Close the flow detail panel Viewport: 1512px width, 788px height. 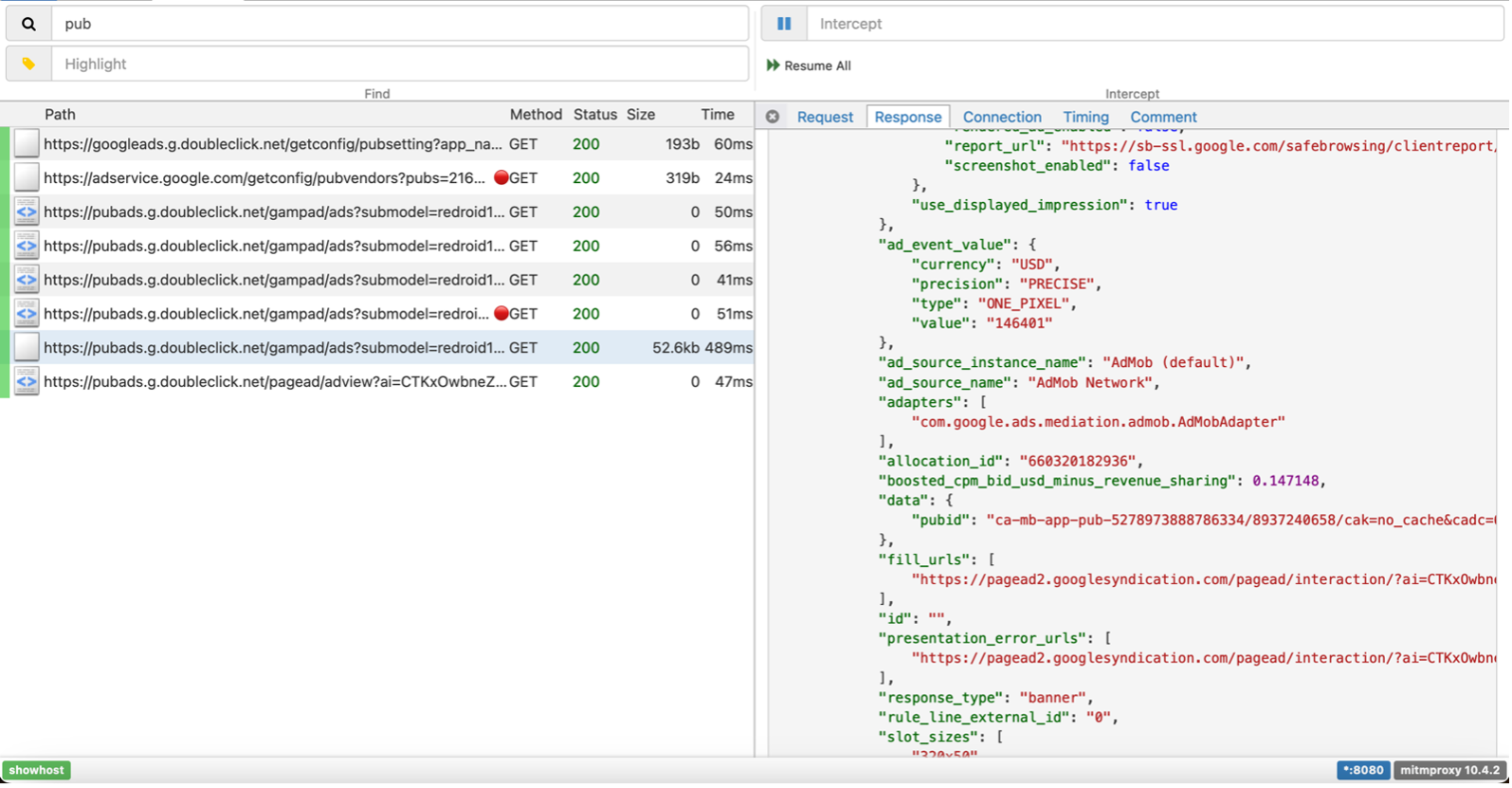(x=773, y=117)
